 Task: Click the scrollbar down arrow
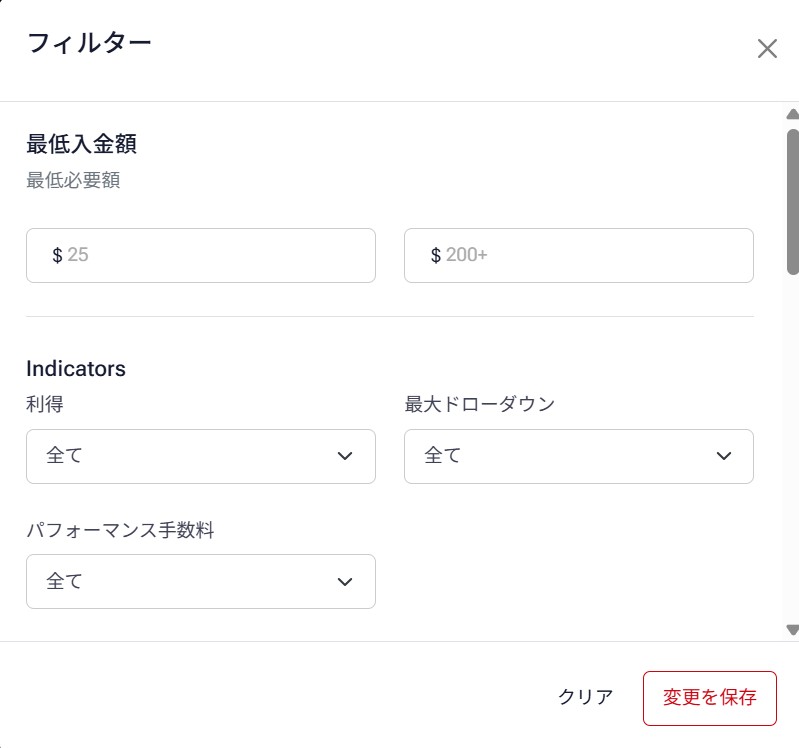(x=792, y=629)
